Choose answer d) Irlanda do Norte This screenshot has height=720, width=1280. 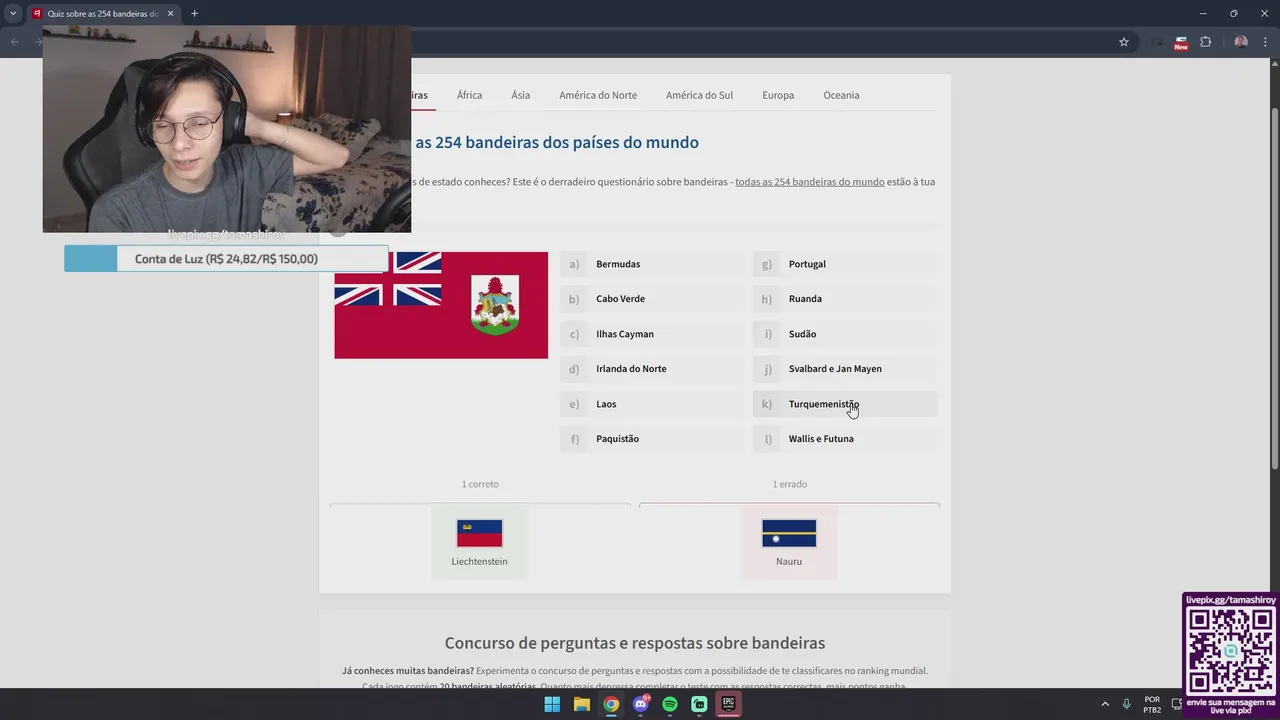tap(652, 369)
